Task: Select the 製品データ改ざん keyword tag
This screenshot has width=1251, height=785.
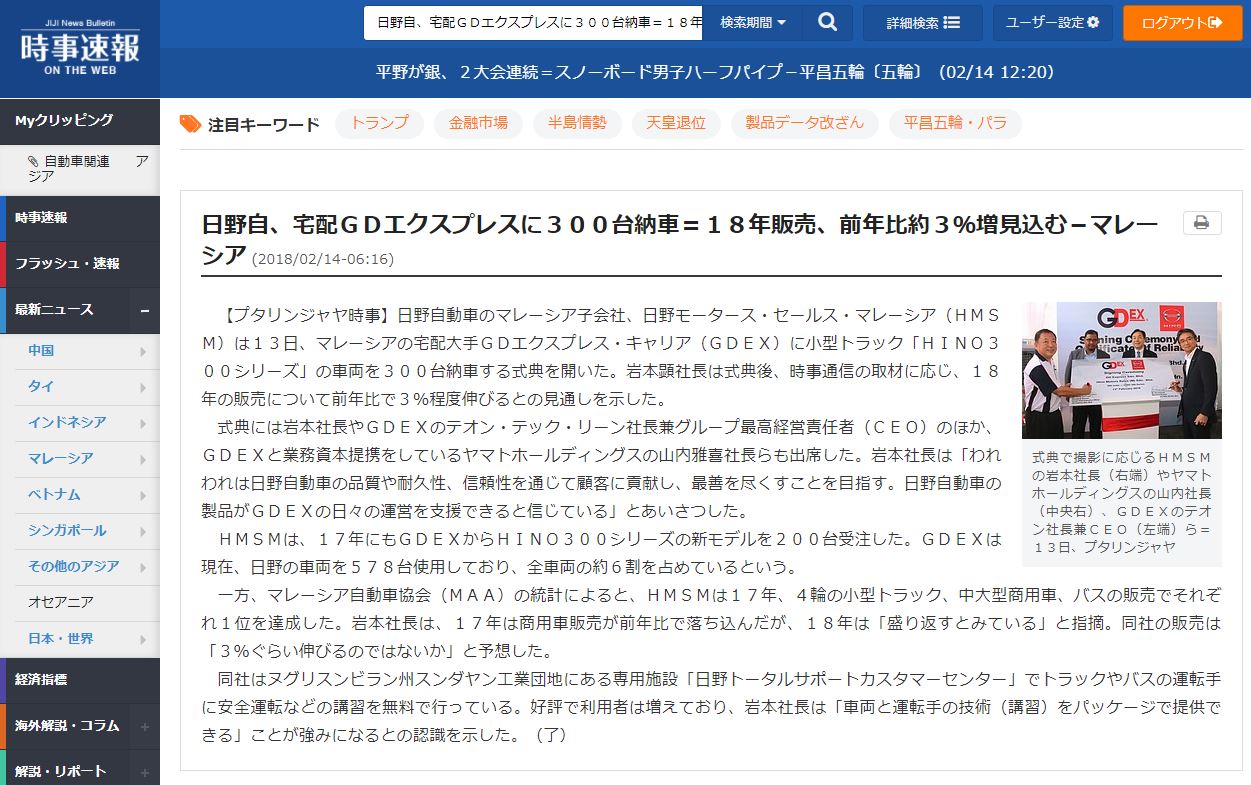Action: [805, 123]
